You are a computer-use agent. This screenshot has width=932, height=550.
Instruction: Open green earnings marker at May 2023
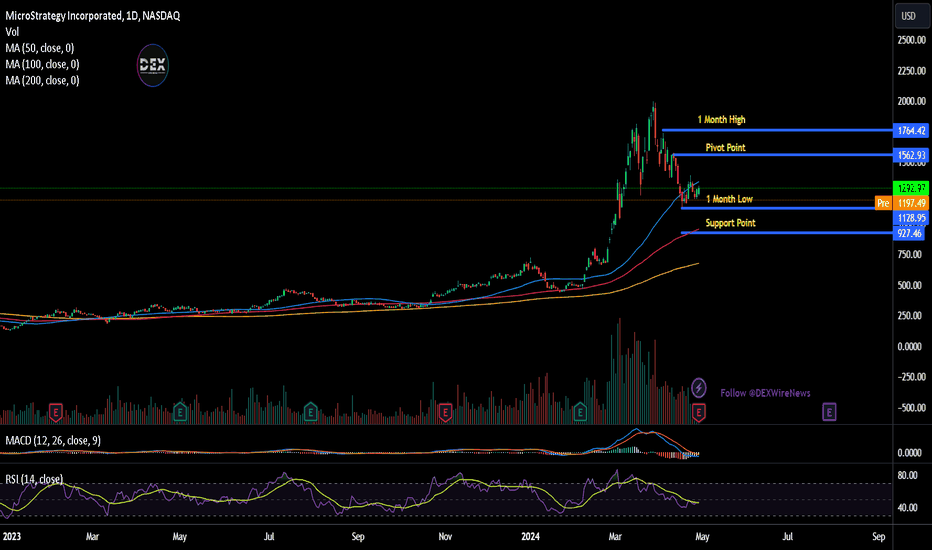[x=180, y=411]
